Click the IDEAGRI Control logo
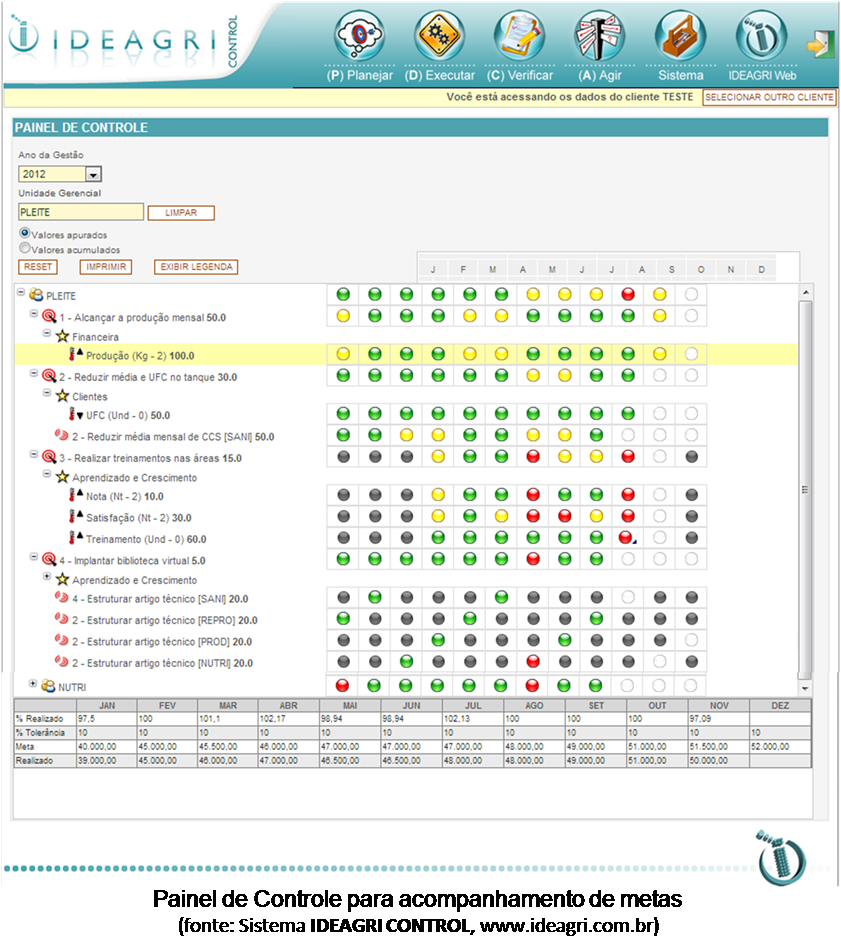The height and width of the screenshot is (946, 841). pos(124,39)
